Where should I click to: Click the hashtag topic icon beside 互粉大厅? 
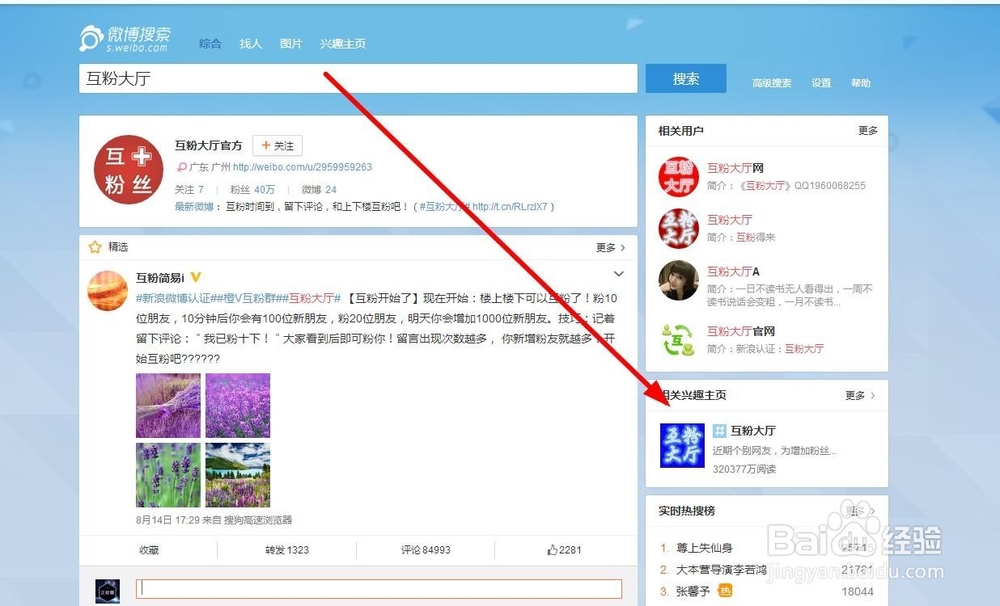pos(719,431)
